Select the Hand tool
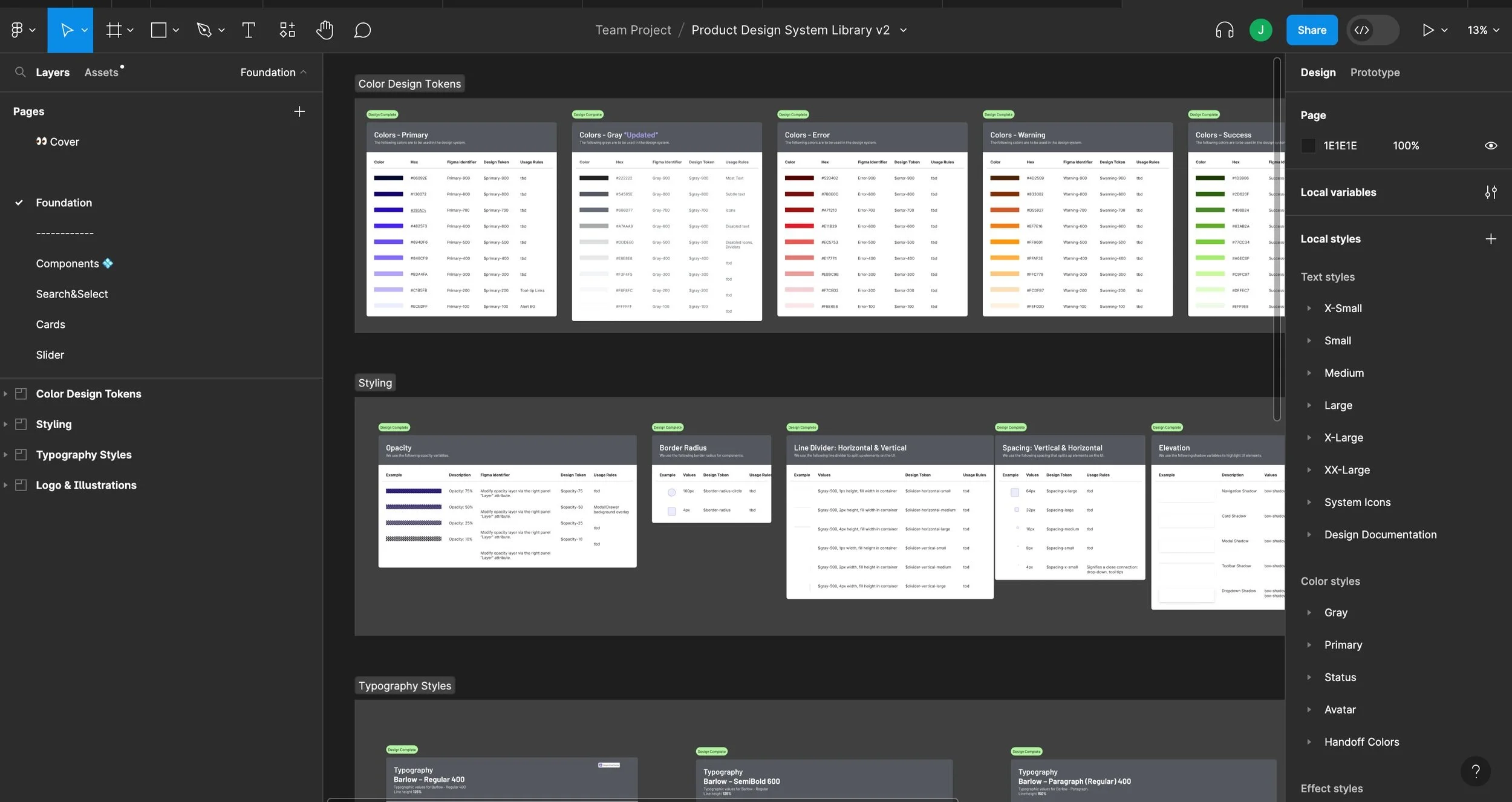The height and width of the screenshot is (802, 1512). 325,30
